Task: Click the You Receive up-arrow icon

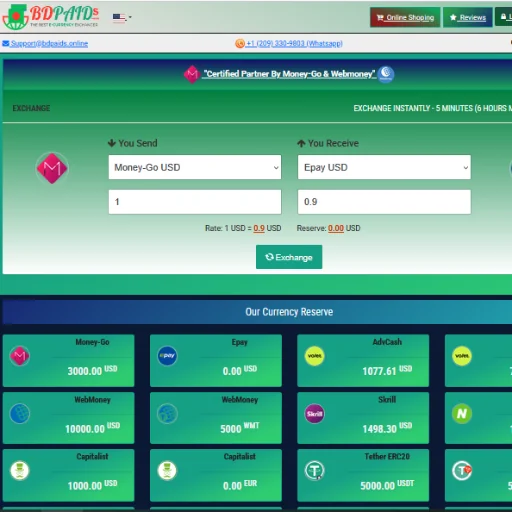Action: click(301, 143)
